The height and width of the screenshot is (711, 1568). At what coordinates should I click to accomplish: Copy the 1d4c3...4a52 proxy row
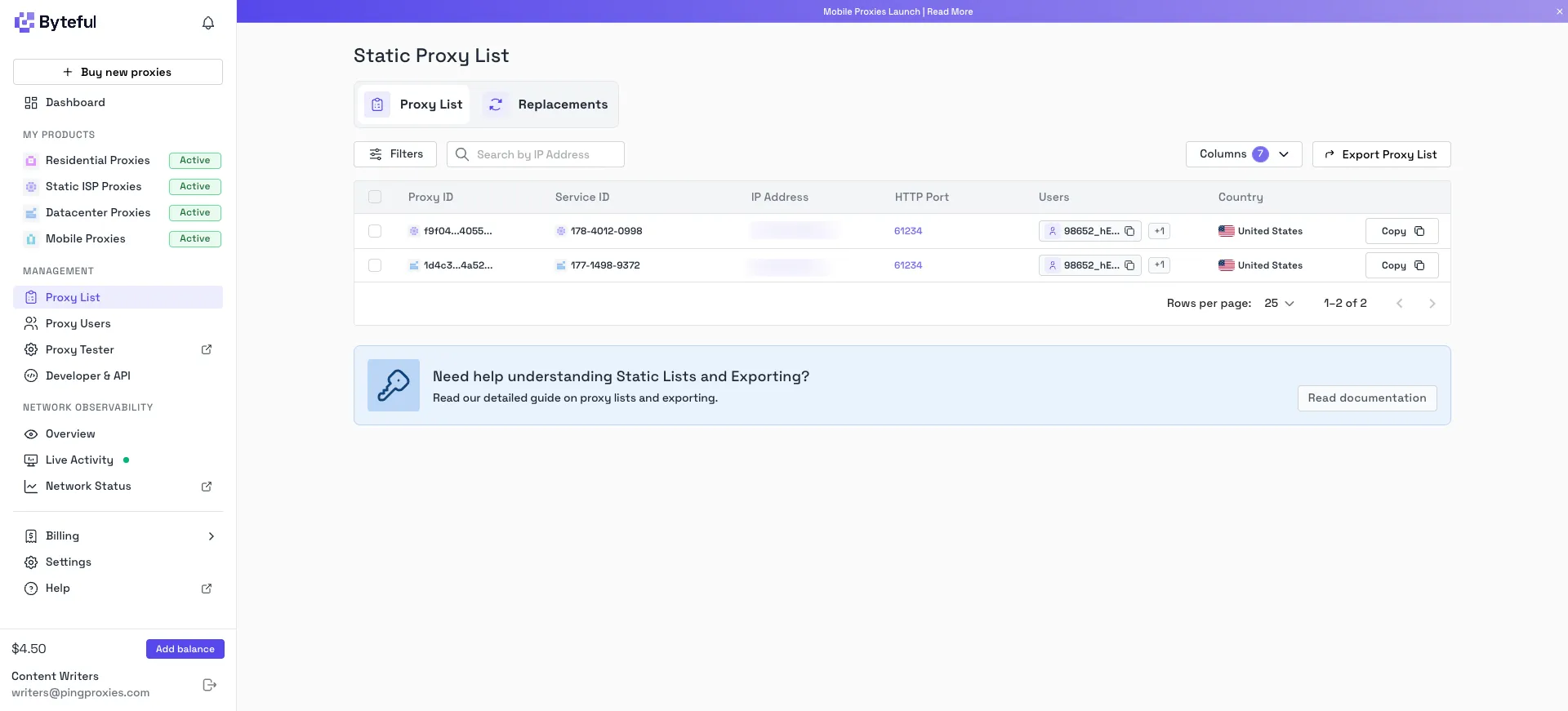point(1401,265)
